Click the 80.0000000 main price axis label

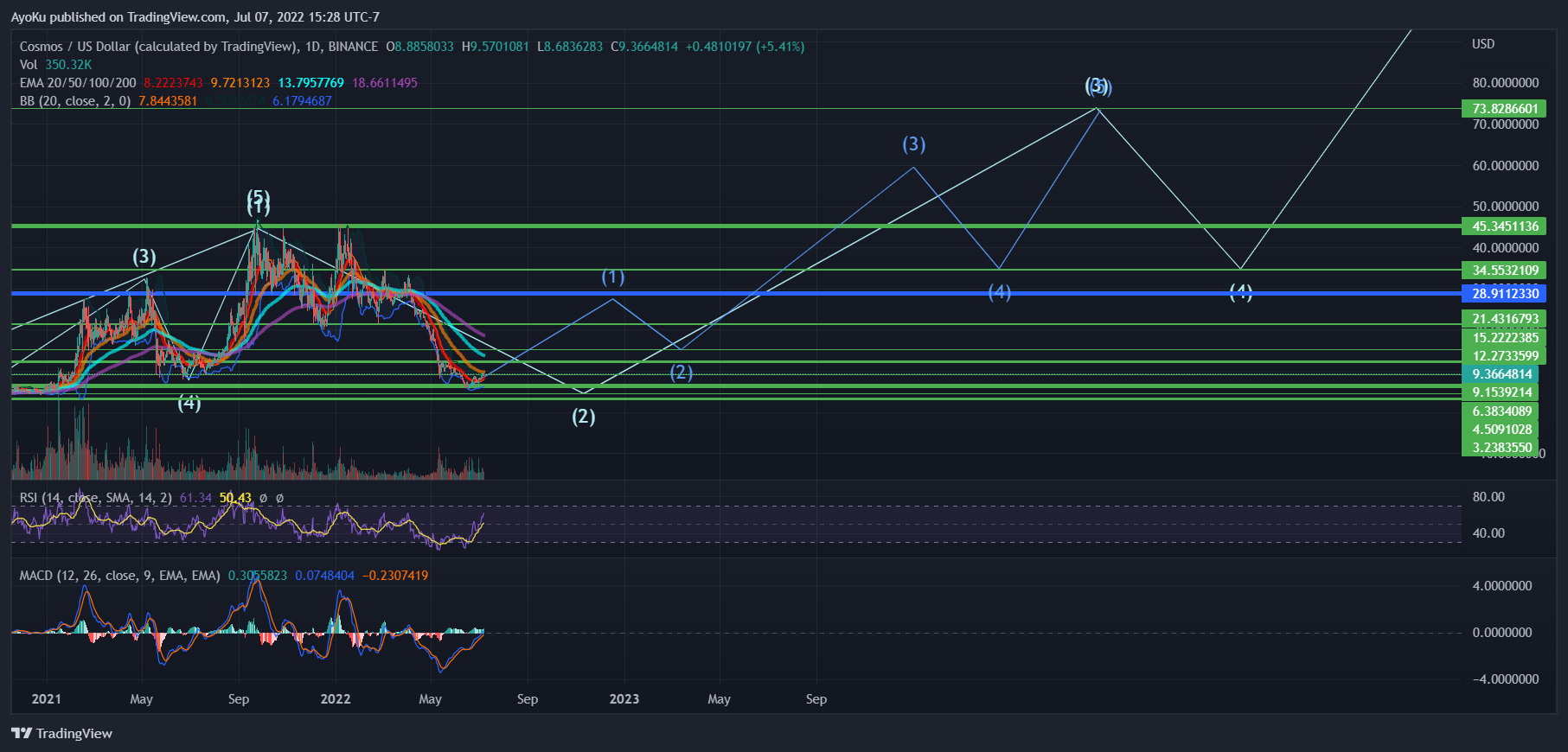point(1506,83)
